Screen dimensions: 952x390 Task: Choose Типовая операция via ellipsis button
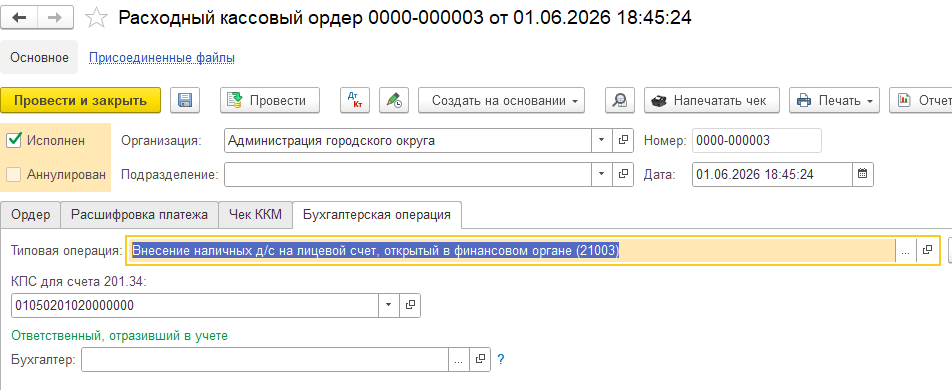tap(905, 250)
